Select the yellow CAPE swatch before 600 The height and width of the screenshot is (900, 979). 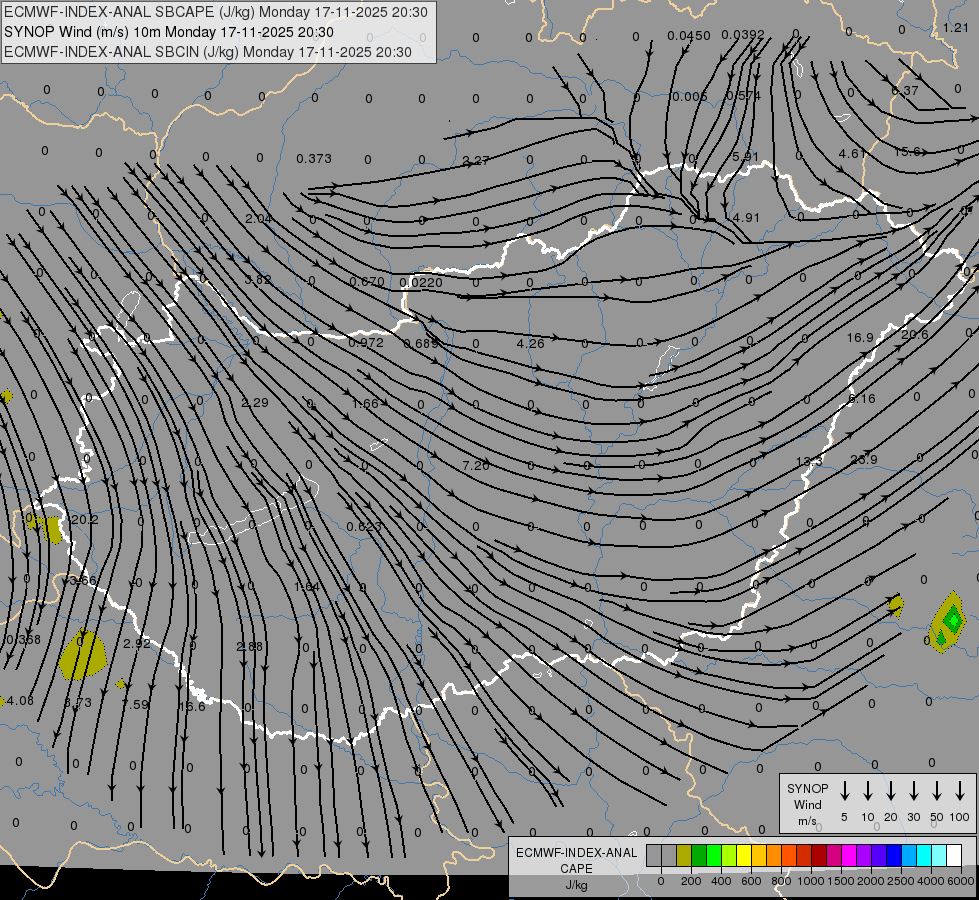(x=744, y=856)
